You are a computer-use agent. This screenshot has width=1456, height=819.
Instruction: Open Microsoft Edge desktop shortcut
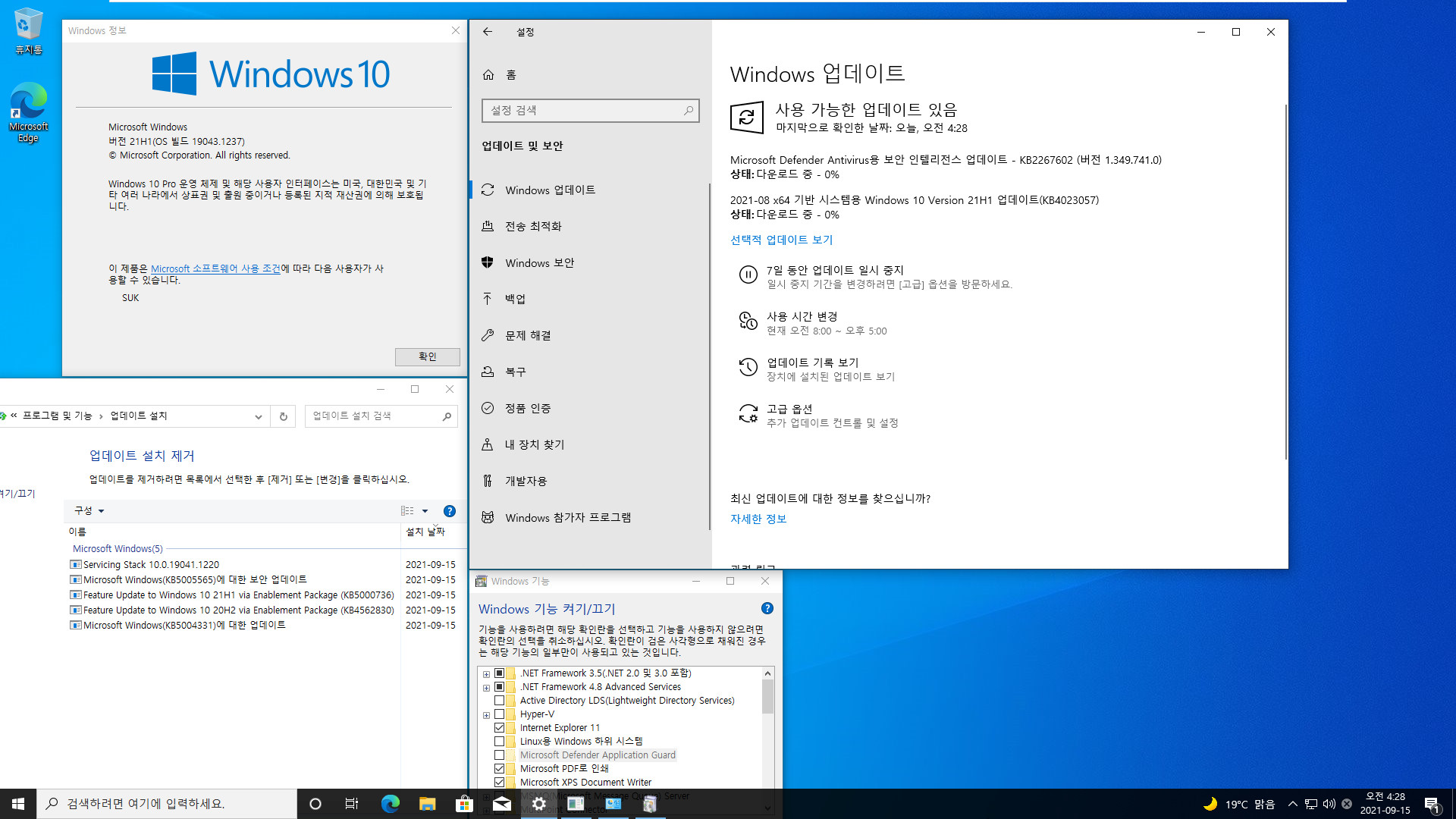[x=28, y=112]
